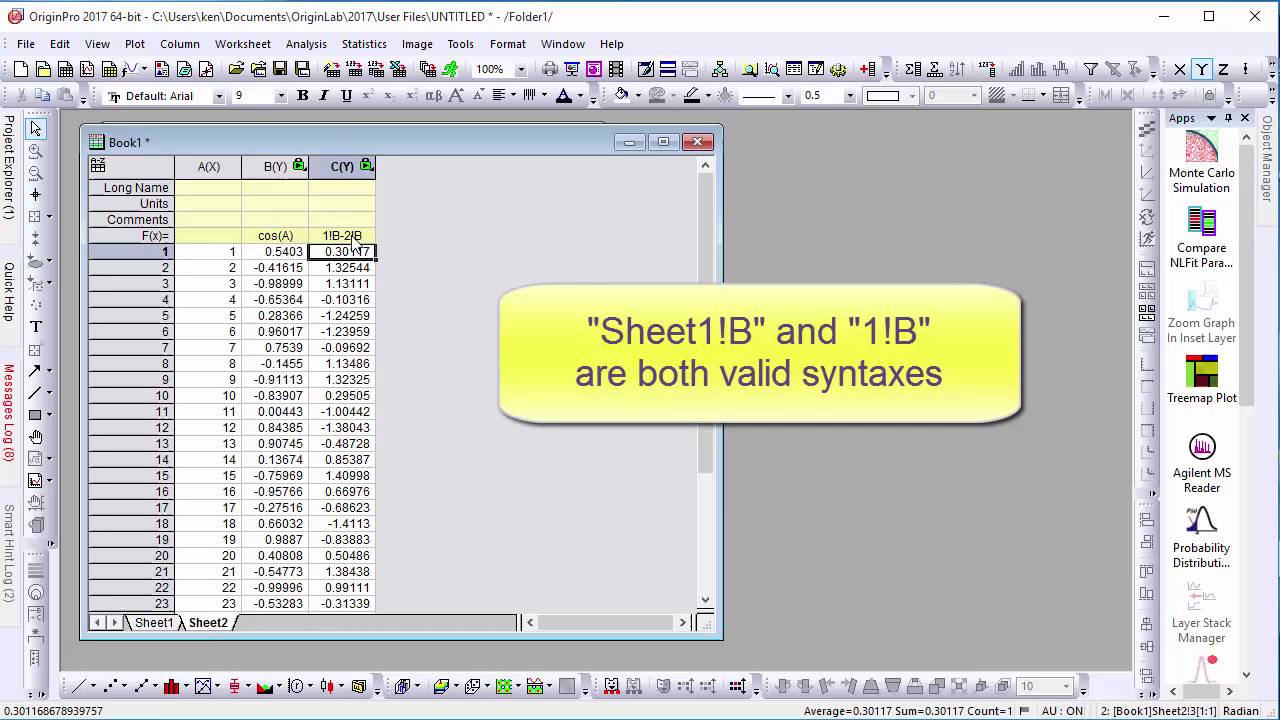Switch to the Sheet1 tab
The image size is (1280, 720).
[154, 623]
